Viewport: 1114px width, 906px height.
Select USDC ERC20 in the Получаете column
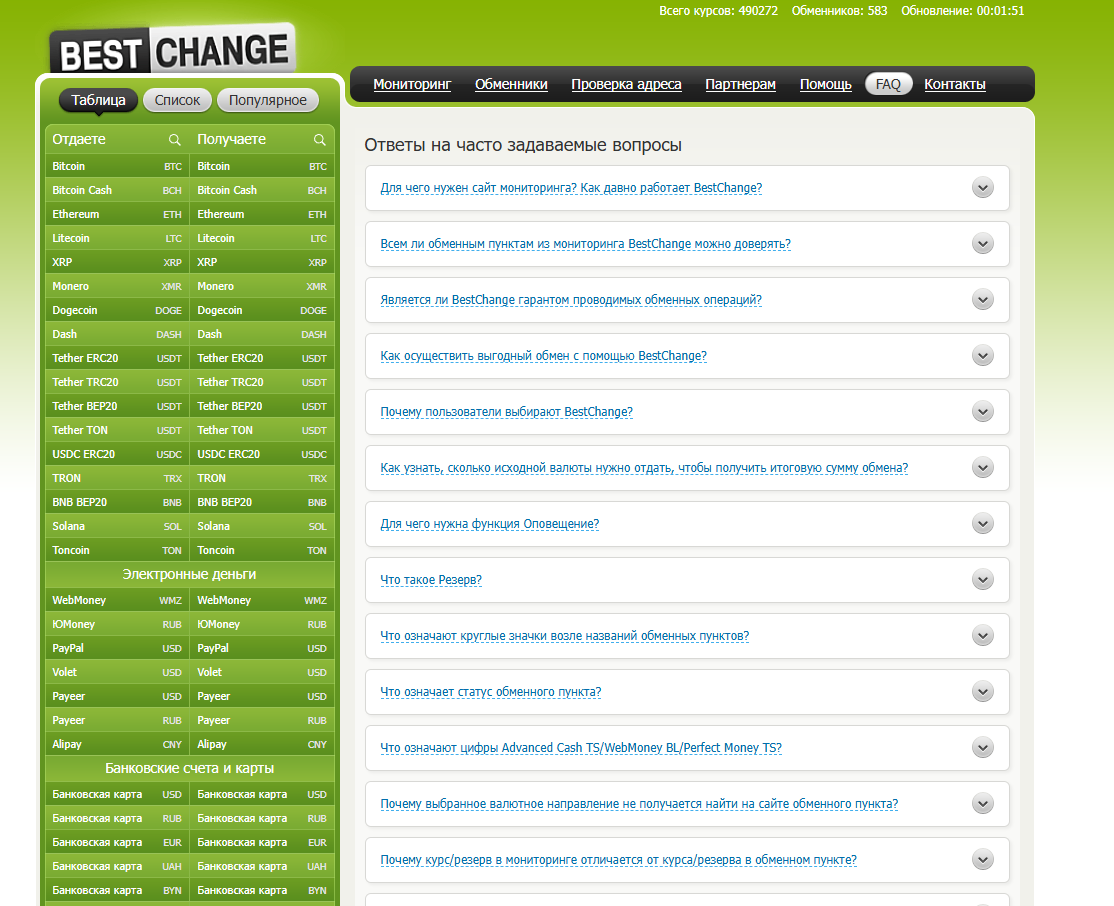(x=262, y=454)
